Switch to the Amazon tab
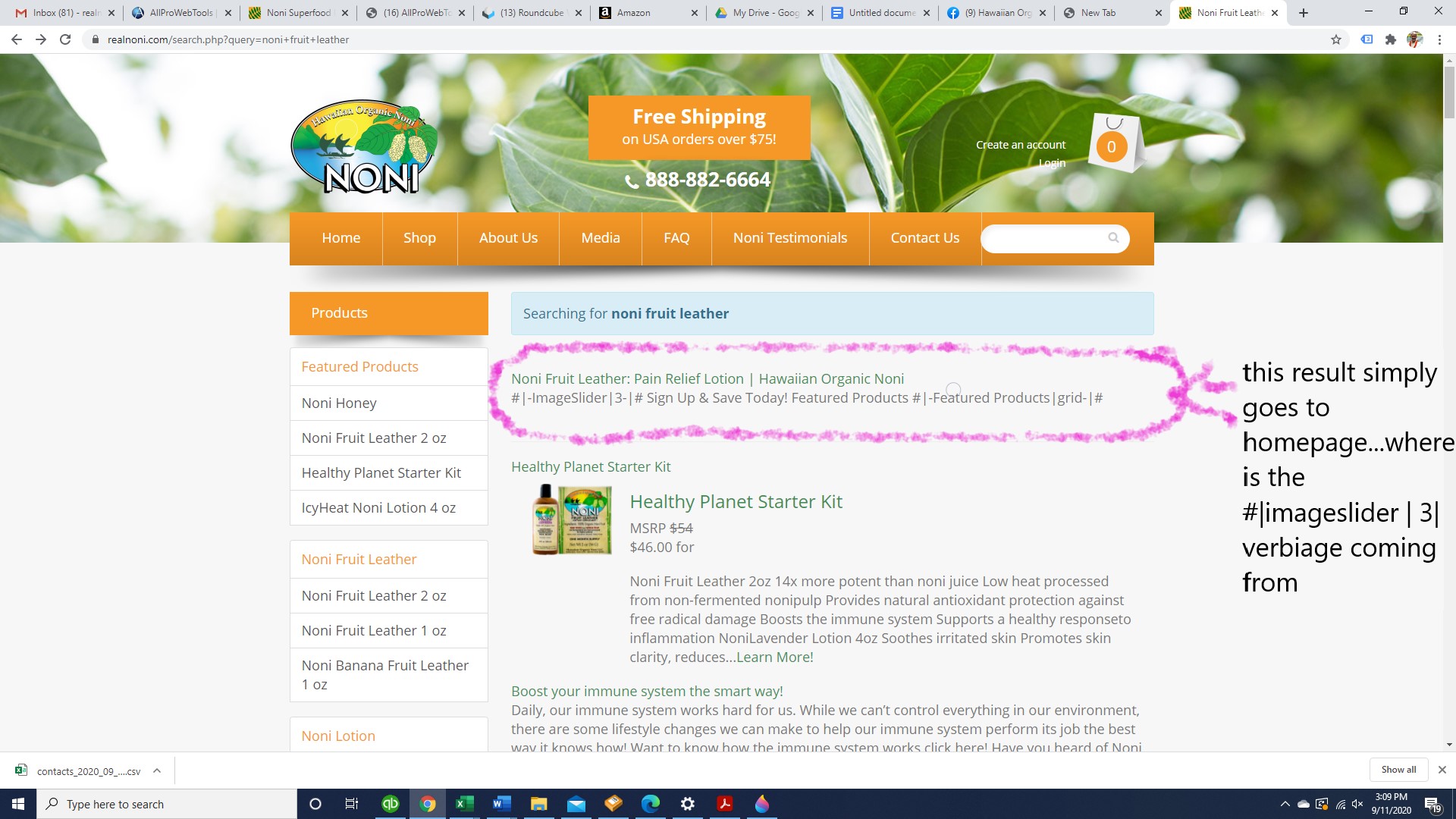Screen dimensions: 1456x819 [x=648, y=13]
